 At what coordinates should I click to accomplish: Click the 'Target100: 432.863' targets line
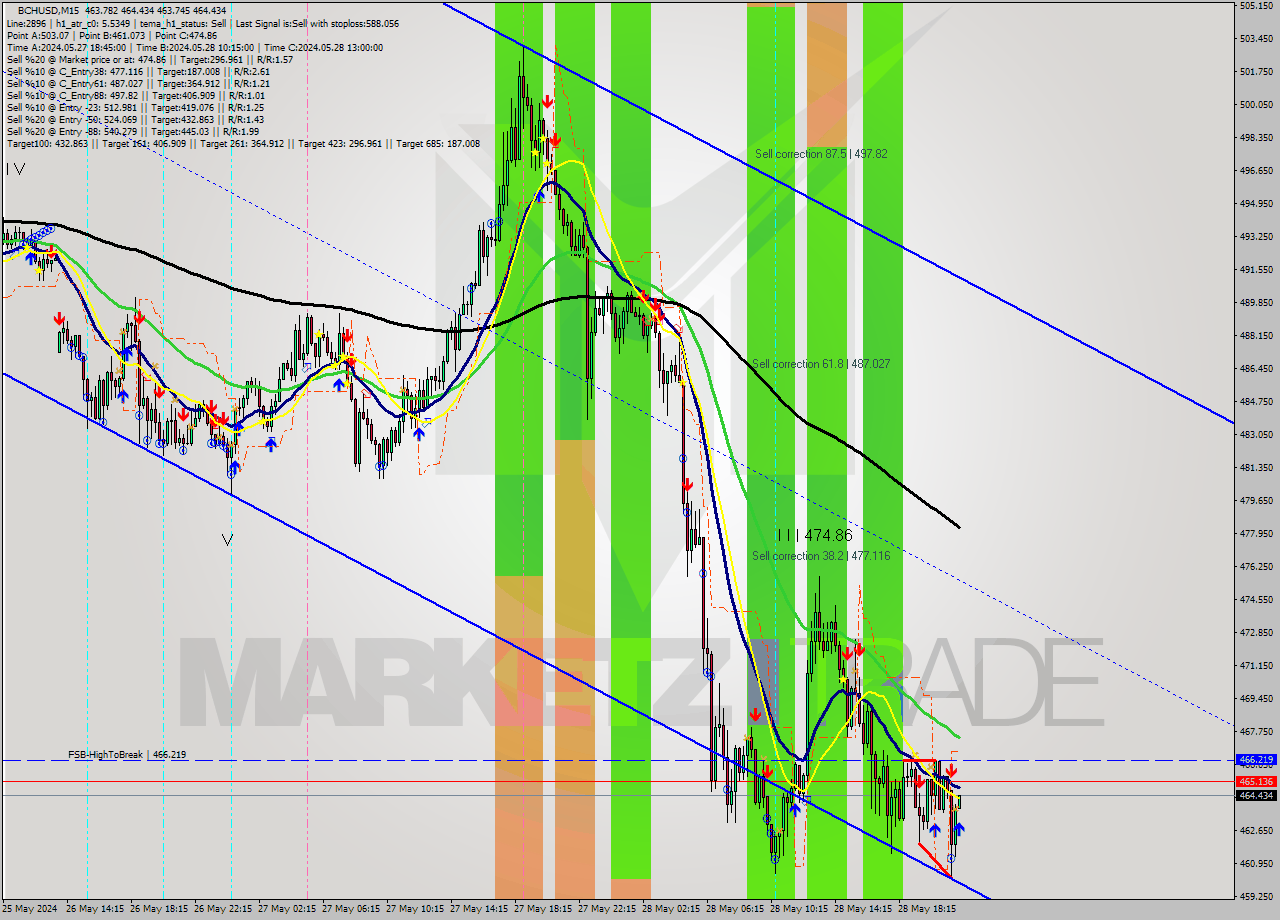tap(243, 143)
